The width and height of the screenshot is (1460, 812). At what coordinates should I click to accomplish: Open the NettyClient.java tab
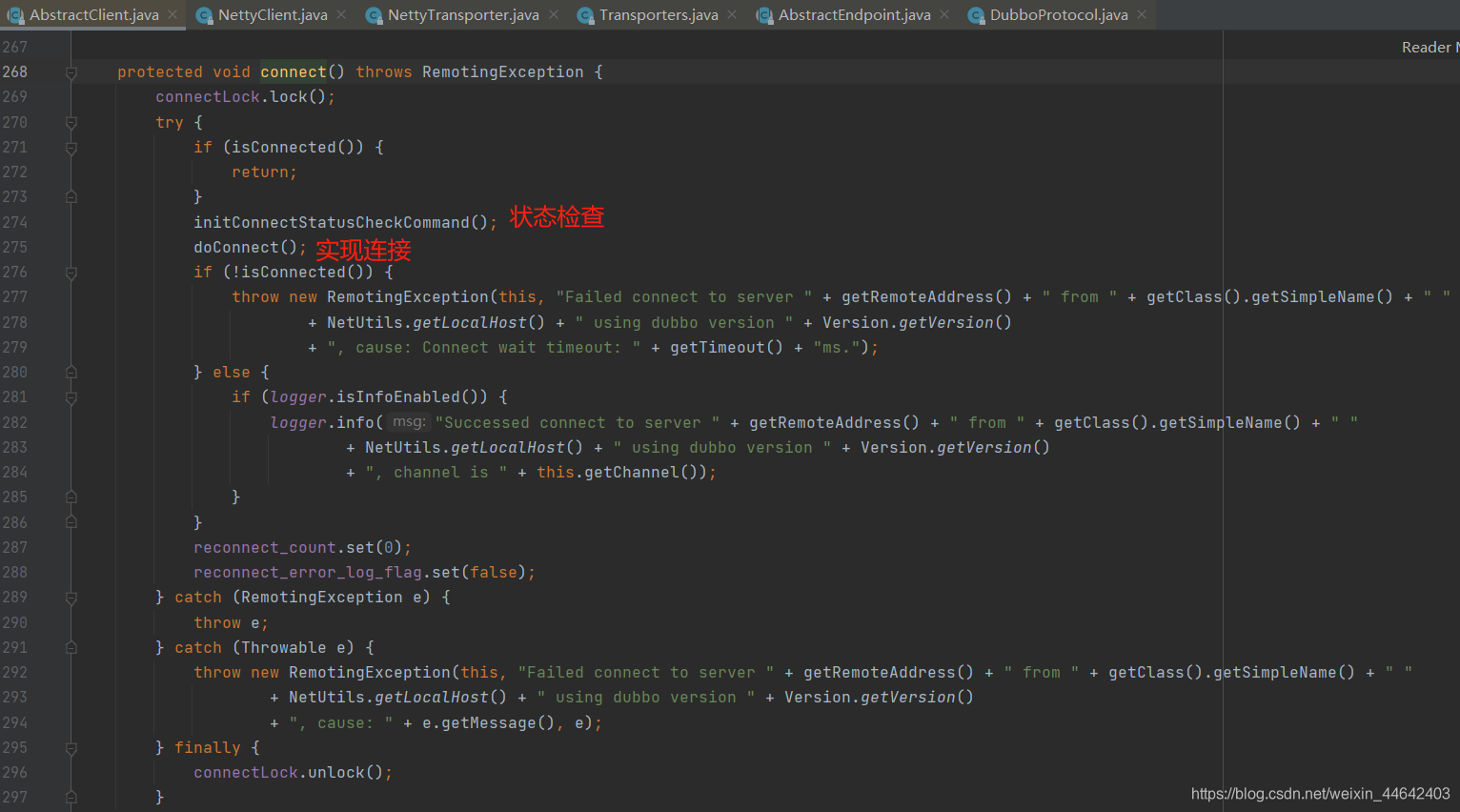[273, 15]
